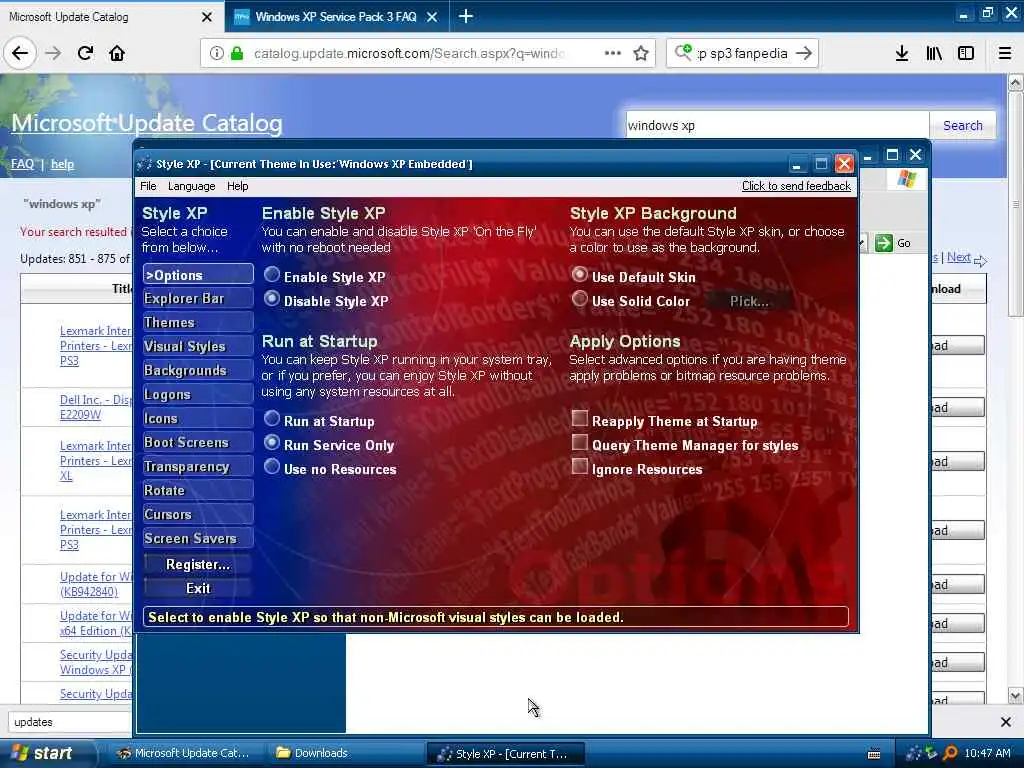The image size is (1024, 768).
Task: Check Reapply Theme at Startup
Action: coord(579,419)
